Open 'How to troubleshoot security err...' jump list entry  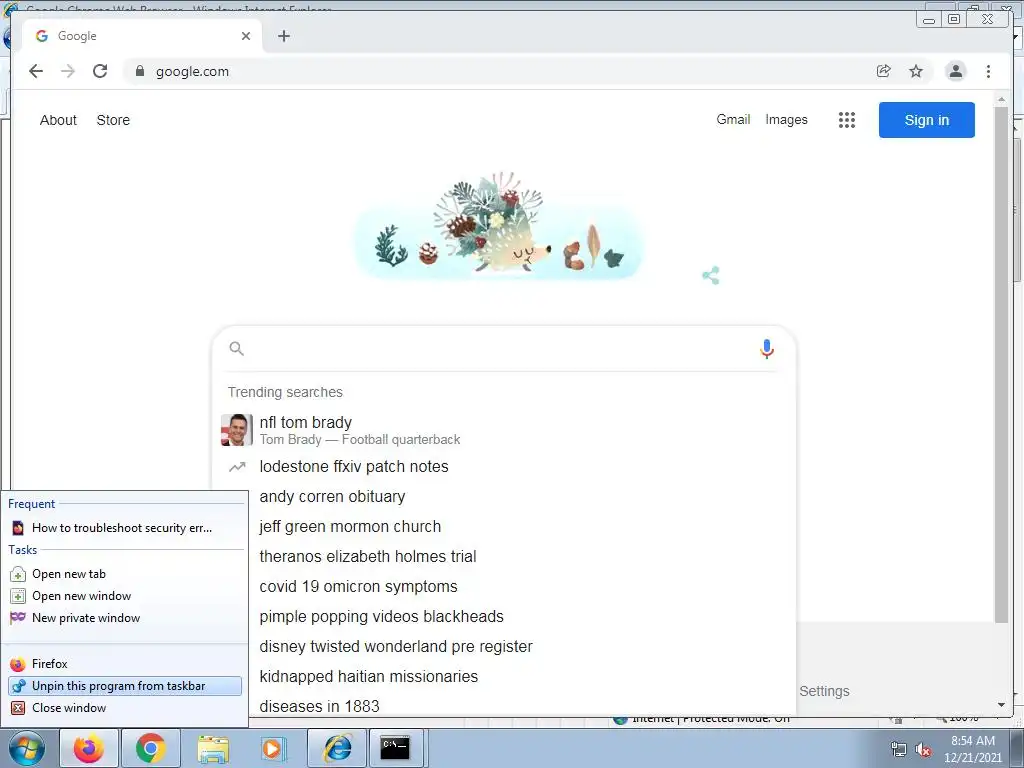click(x=125, y=528)
